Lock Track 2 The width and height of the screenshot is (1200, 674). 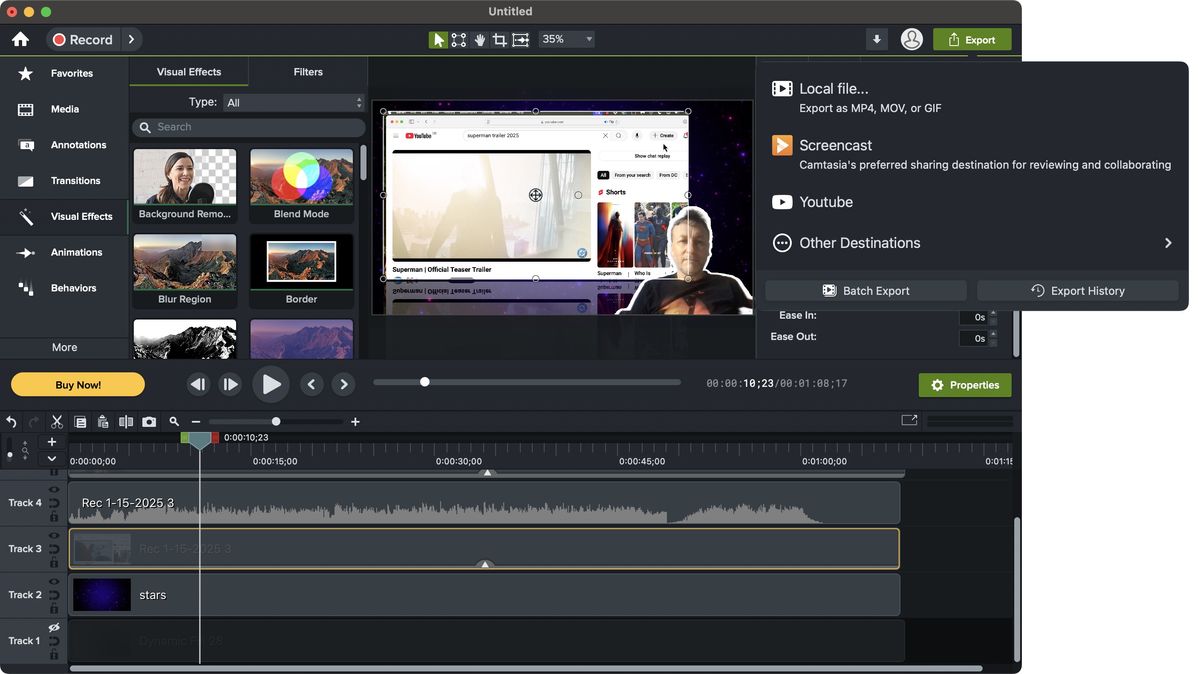[54, 609]
